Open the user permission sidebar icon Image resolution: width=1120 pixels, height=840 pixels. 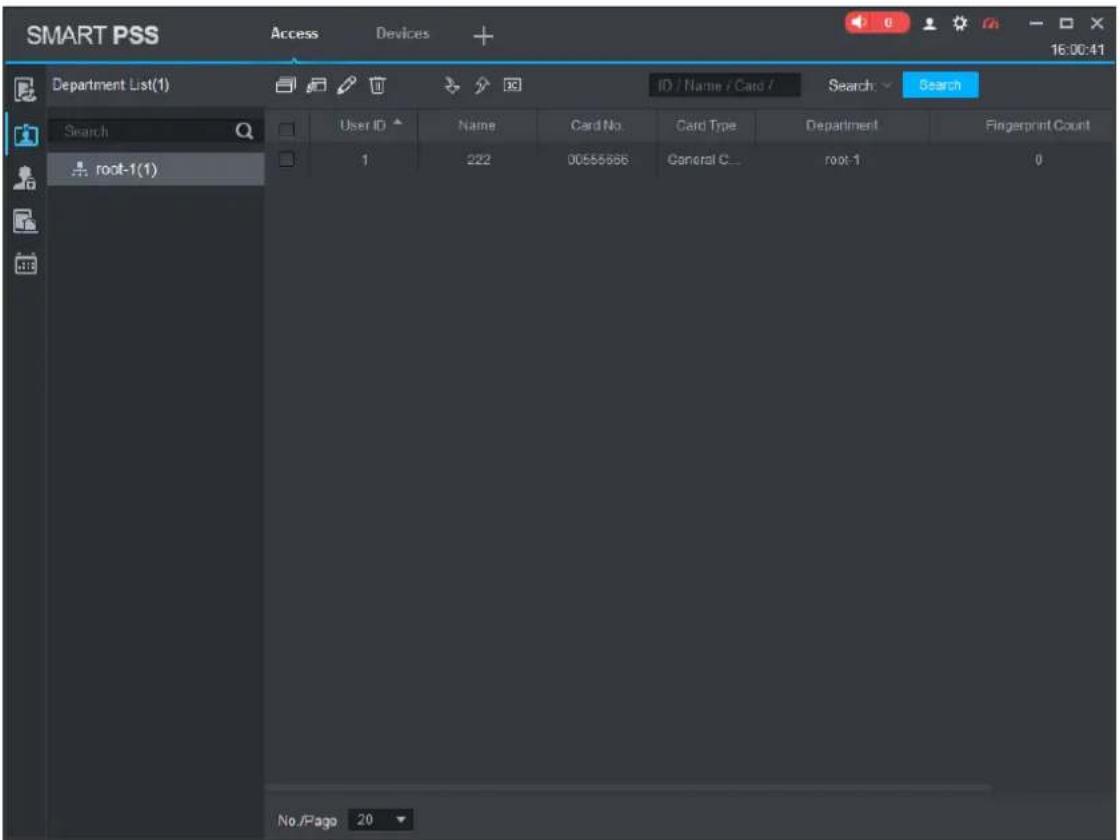[26, 178]
